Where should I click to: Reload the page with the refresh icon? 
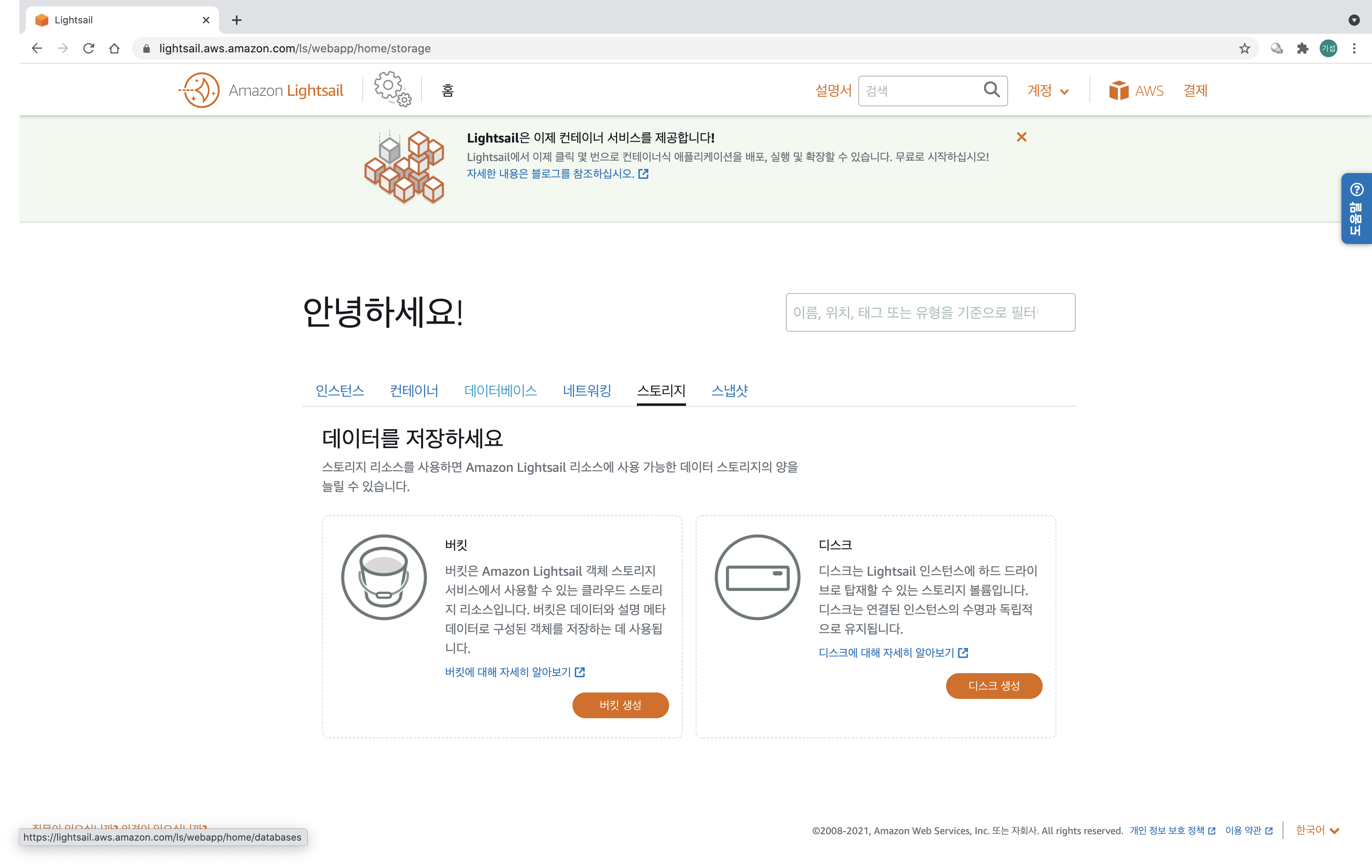coord(88,48)
